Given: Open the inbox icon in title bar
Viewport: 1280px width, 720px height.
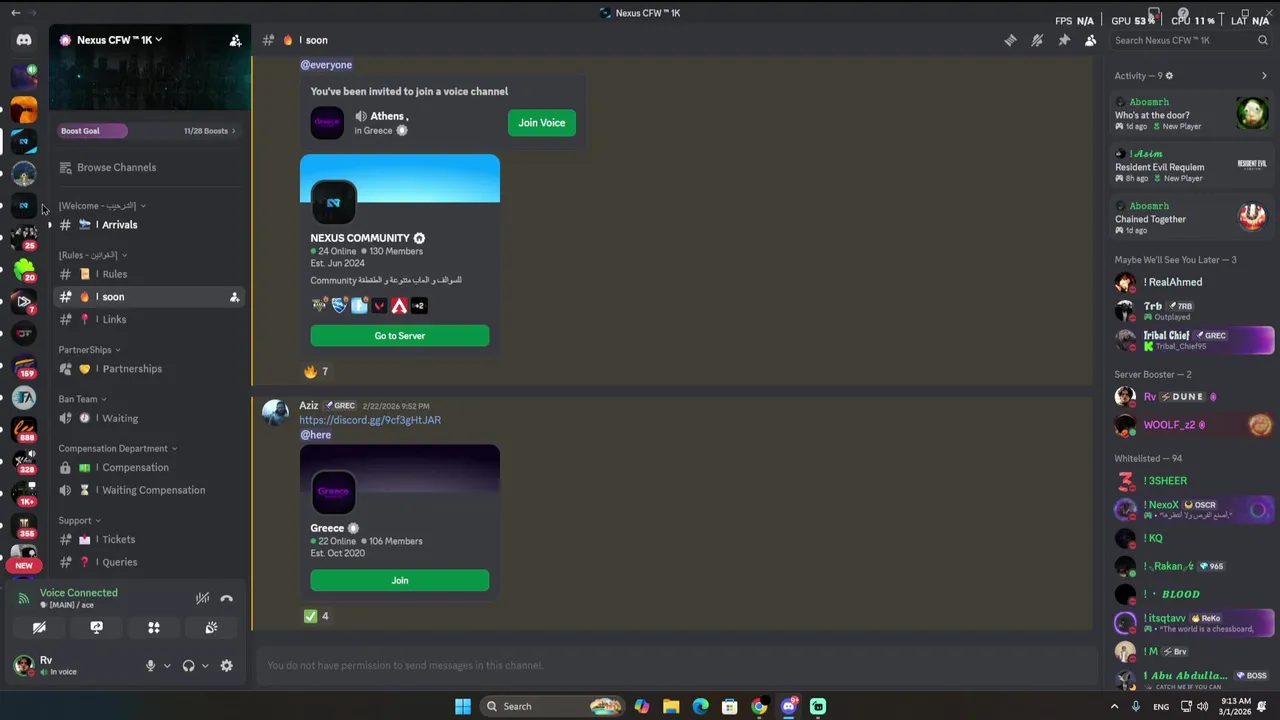Looking at the screenshot, I should pyautogui.click(x=1154, y=13).
